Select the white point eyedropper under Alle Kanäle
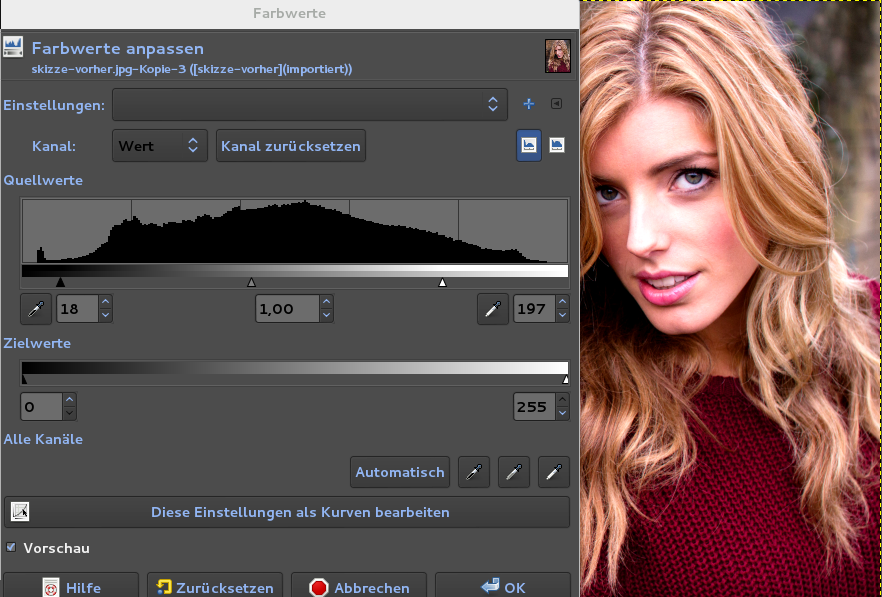Screen dimensions: 882x597 click(x=554, y=472)
